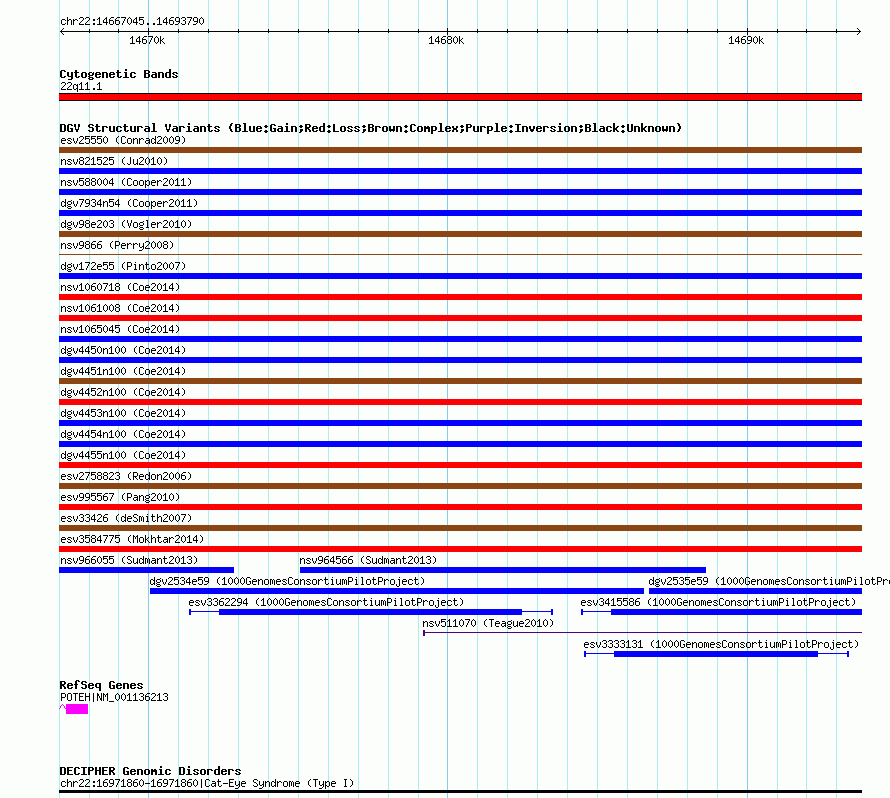Screen dimensions: 890x798
Task: Click the nsv1061008 (Coe2014) label
Action: [120, 308]
